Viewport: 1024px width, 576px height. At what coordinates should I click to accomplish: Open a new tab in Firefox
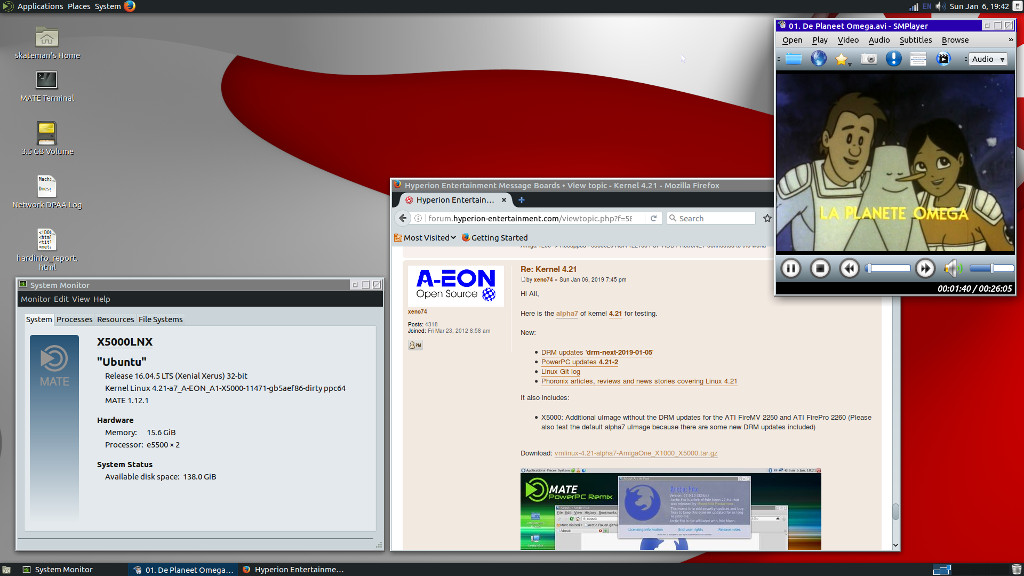click(521, 200)
